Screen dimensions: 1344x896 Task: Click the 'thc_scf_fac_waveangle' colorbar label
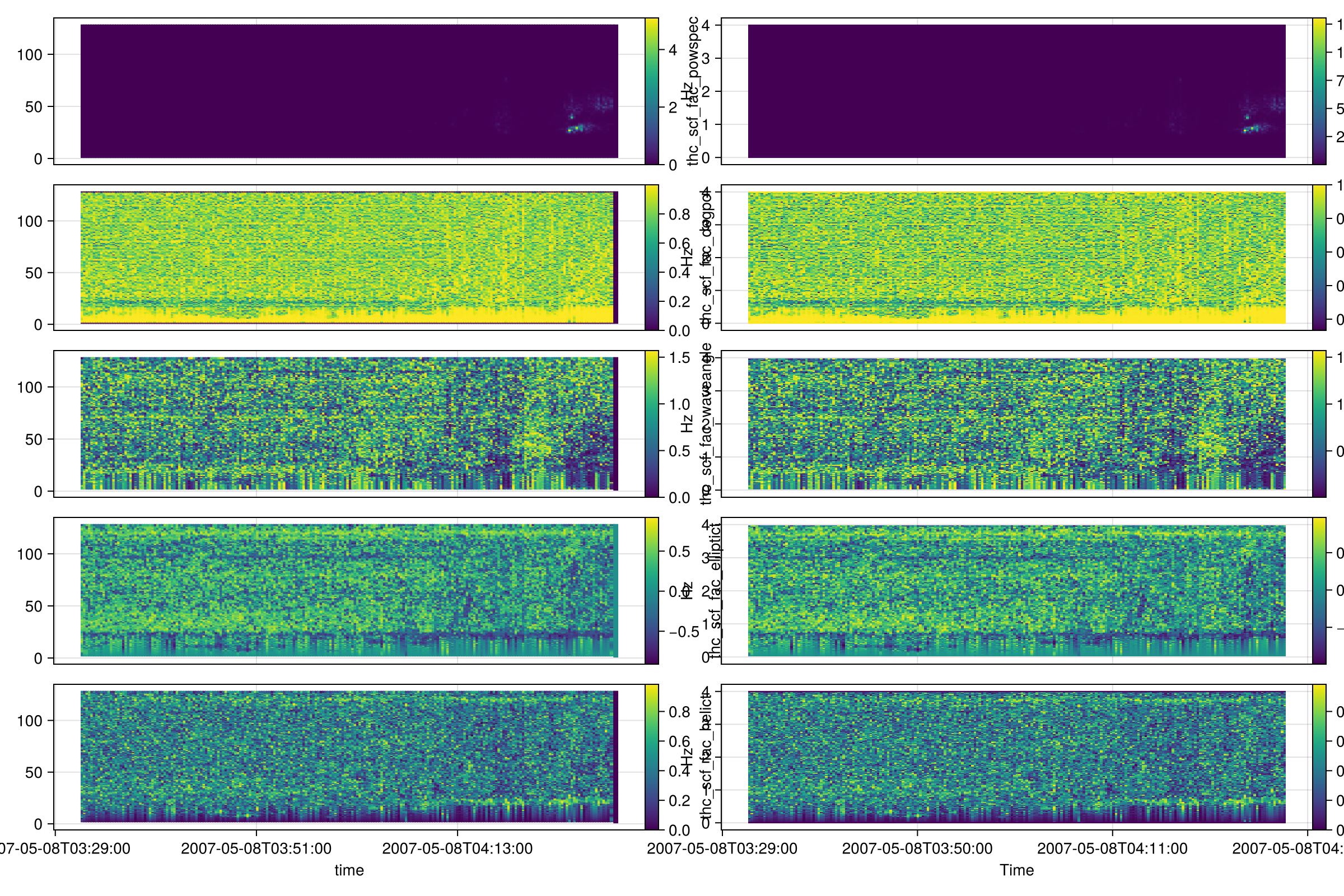click(707, 424)
